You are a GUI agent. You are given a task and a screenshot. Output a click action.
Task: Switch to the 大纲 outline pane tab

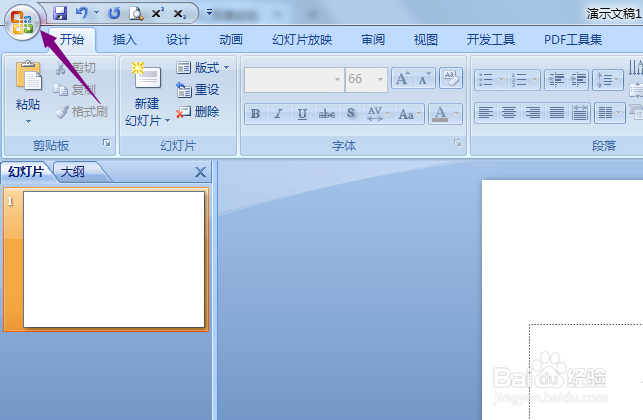point(74,172)
